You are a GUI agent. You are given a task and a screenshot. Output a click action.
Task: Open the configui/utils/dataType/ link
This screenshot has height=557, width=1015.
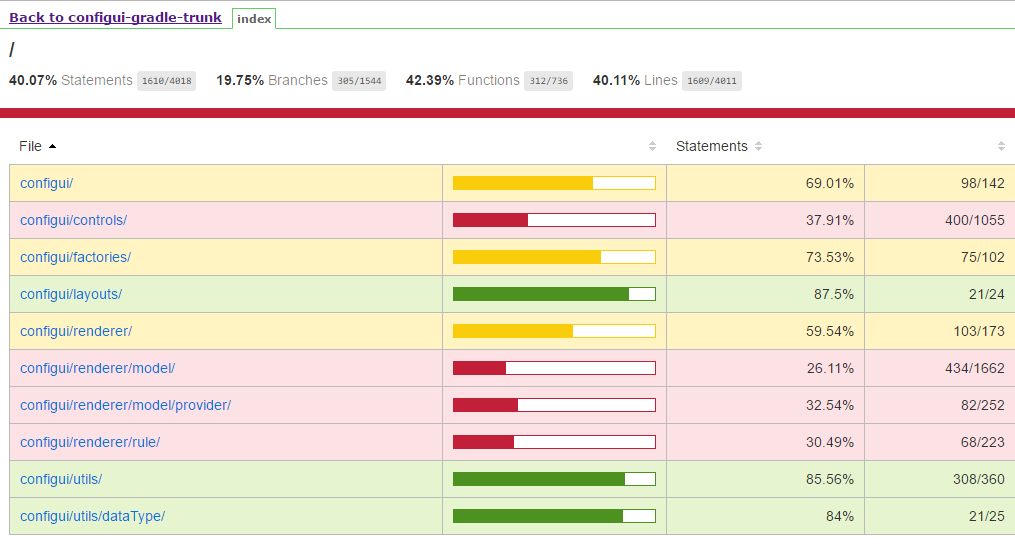point(93,516)
